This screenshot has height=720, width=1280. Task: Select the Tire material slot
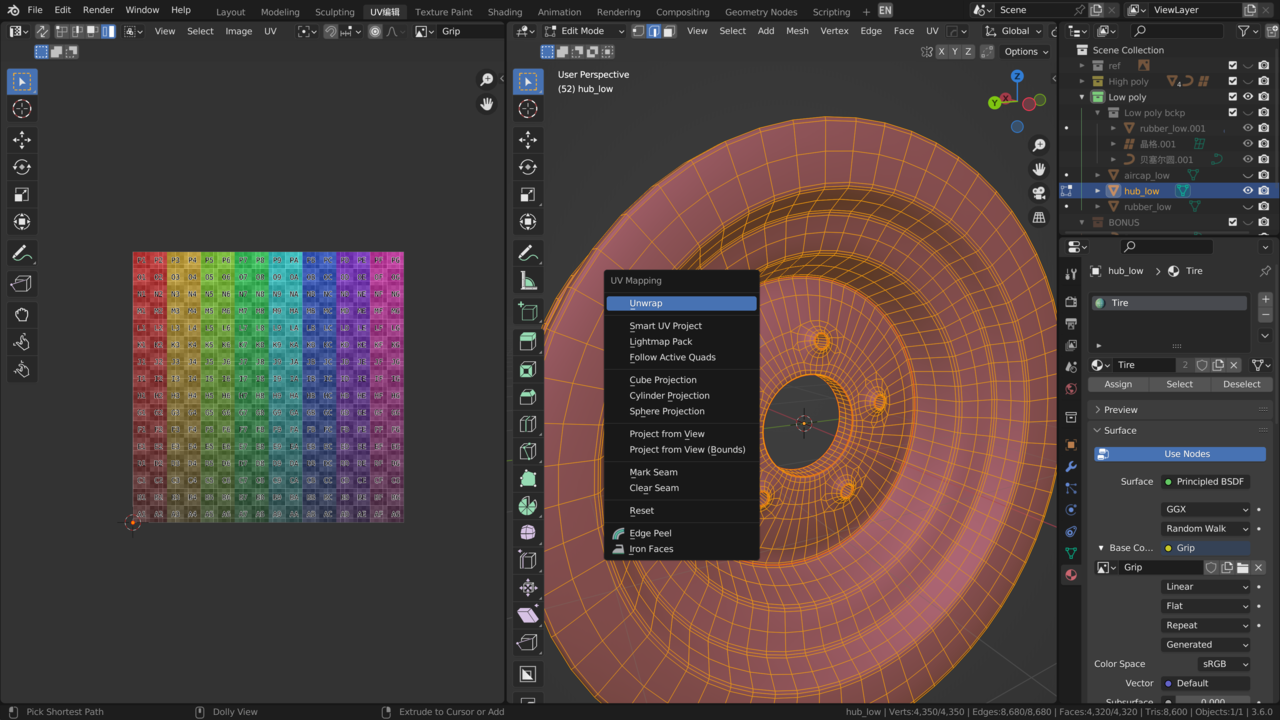[x=1171, y=303]
